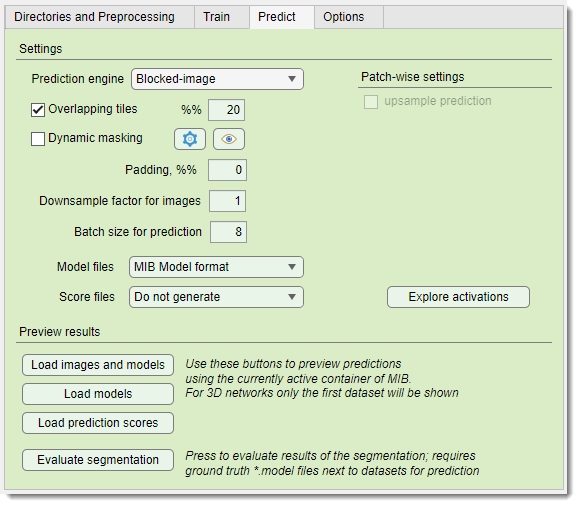Expand the Model files format dropdown
The image size is (579, 506).
pos(216,267)
